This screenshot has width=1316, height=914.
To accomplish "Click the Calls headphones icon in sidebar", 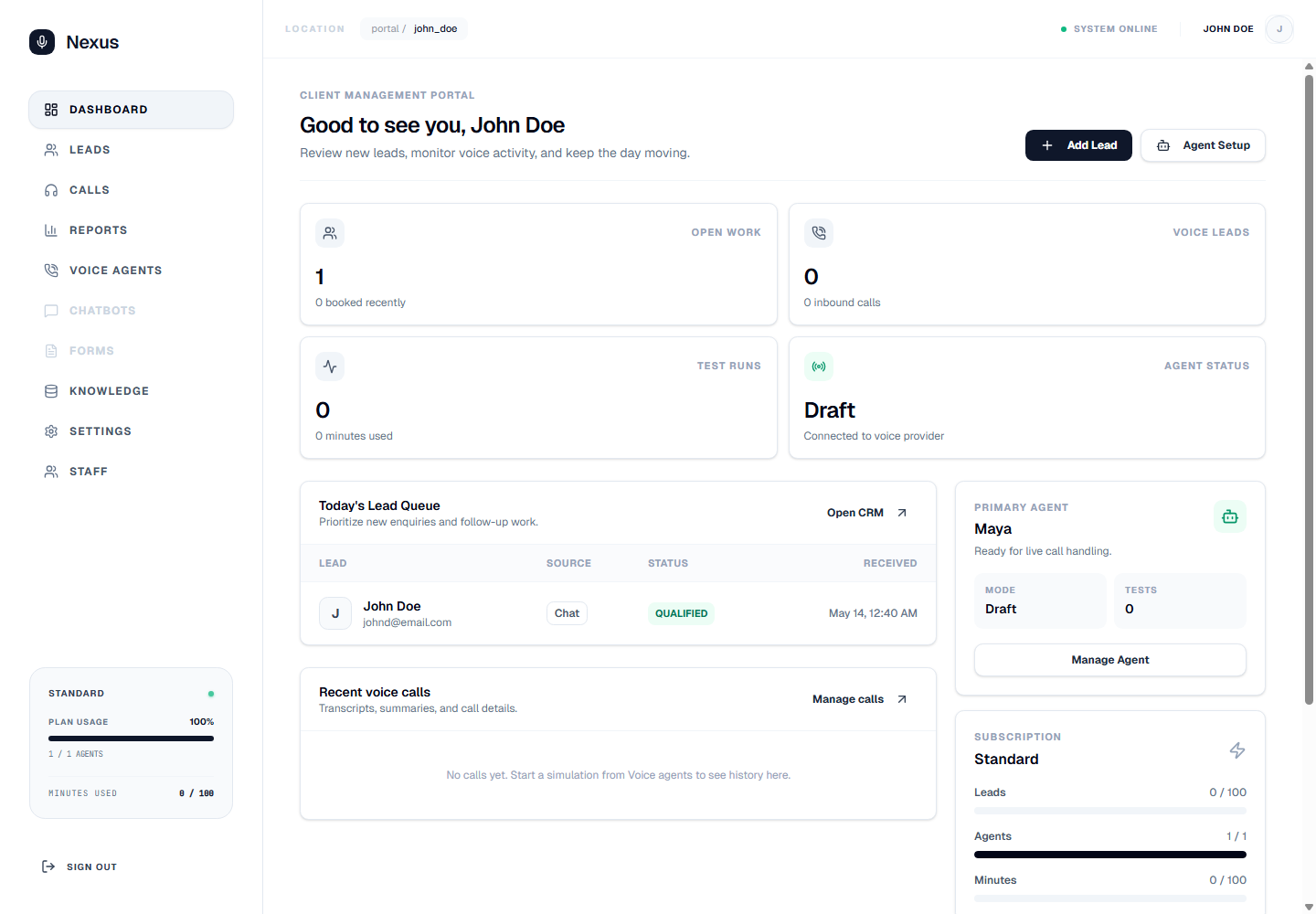I will pos(51,190).
